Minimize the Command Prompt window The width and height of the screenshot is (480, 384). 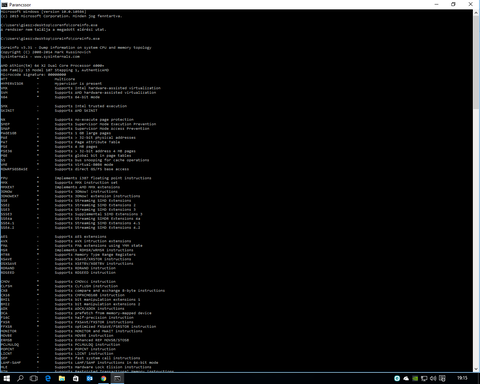click(x=437, y=4)
